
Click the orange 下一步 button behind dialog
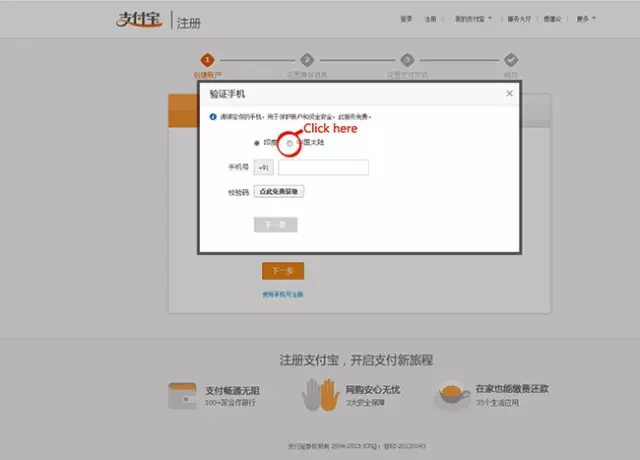283,271
